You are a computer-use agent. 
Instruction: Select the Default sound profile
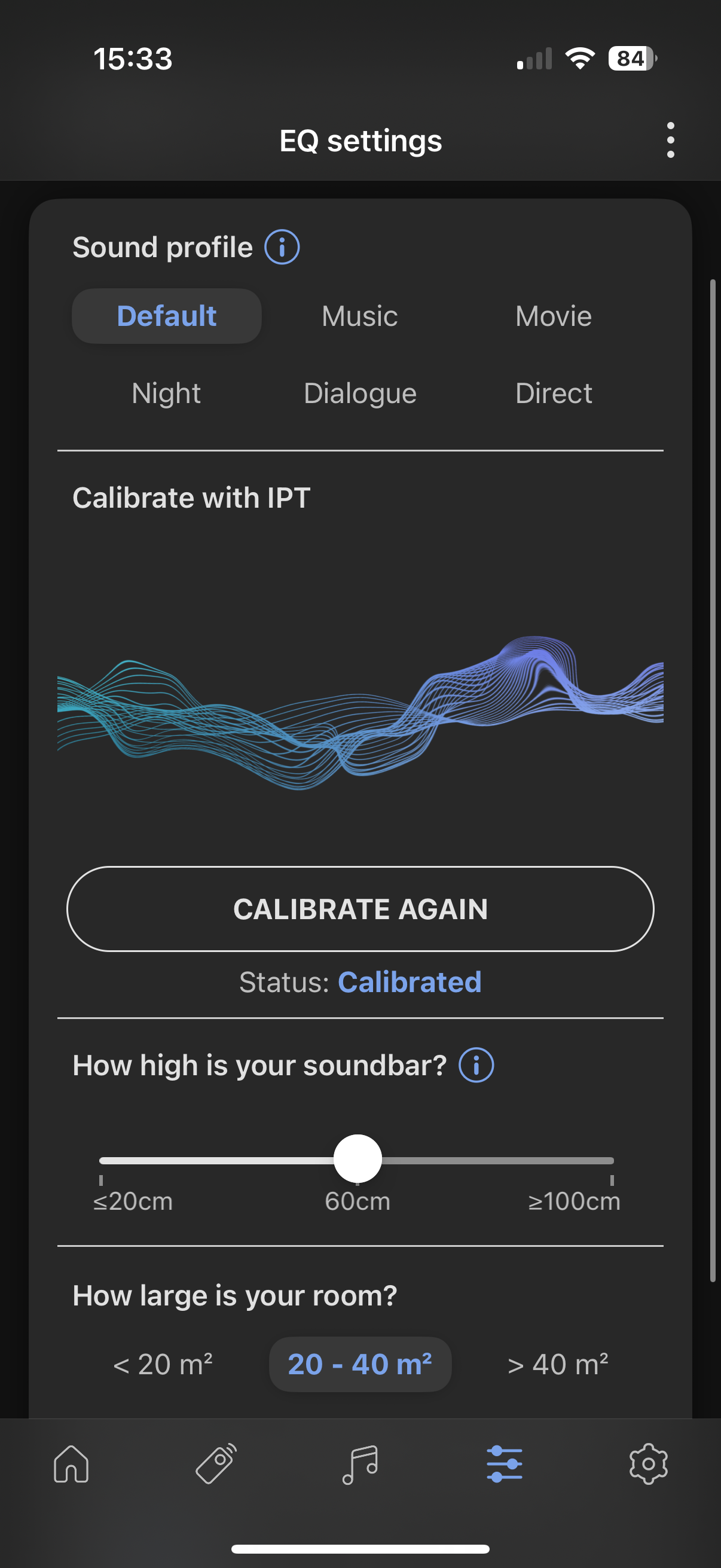tap(167, 316)
